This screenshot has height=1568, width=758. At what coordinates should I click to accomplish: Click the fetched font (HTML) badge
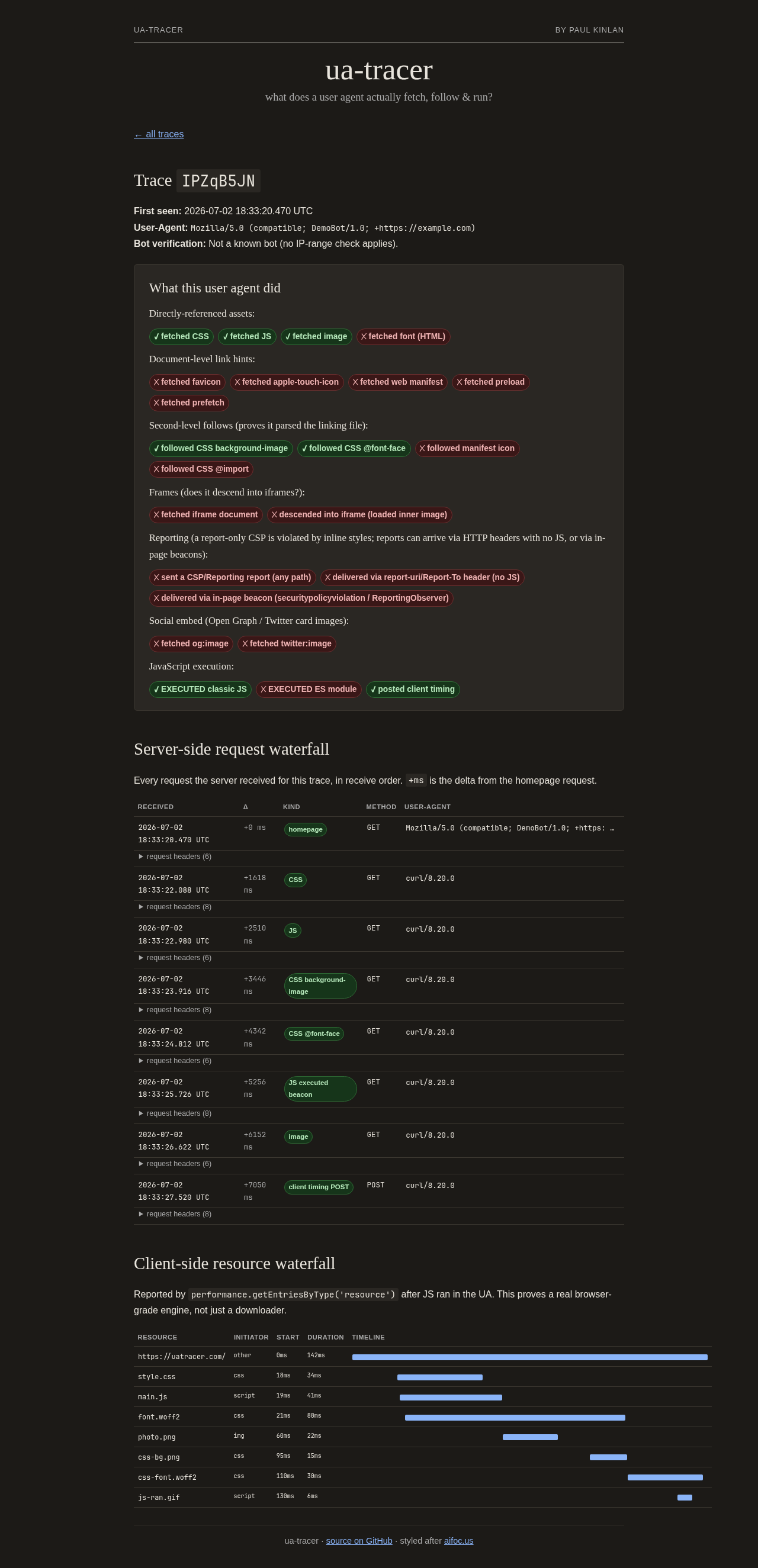tap(403, 337)
